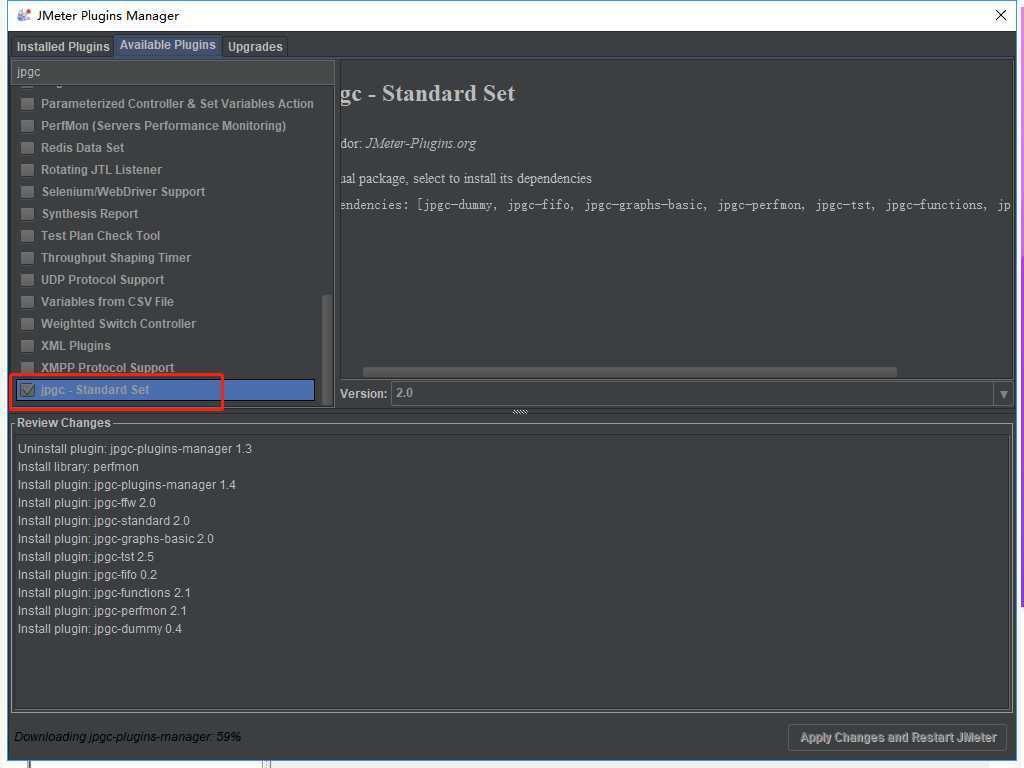Uncheck the jpgc - Standard Set checkbox
The width and height of the screenshot is (1024, 768).
click(x=27, y=390)
